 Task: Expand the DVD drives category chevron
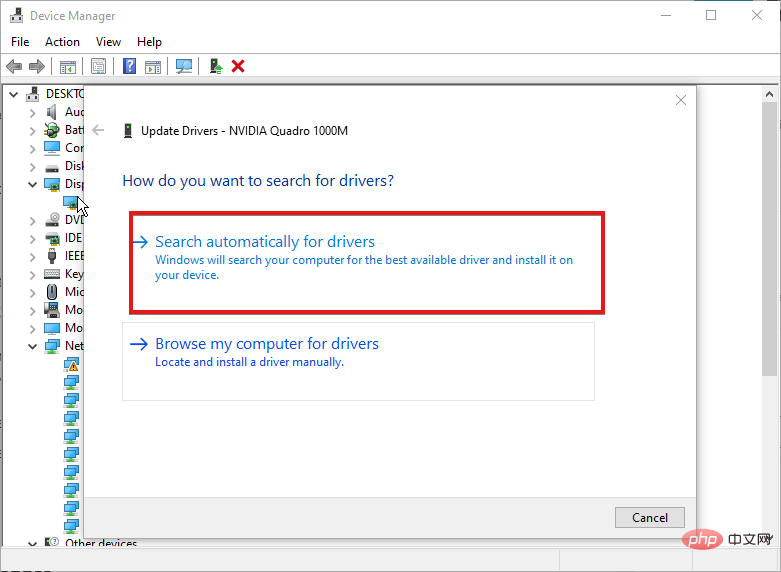[32, 221]
